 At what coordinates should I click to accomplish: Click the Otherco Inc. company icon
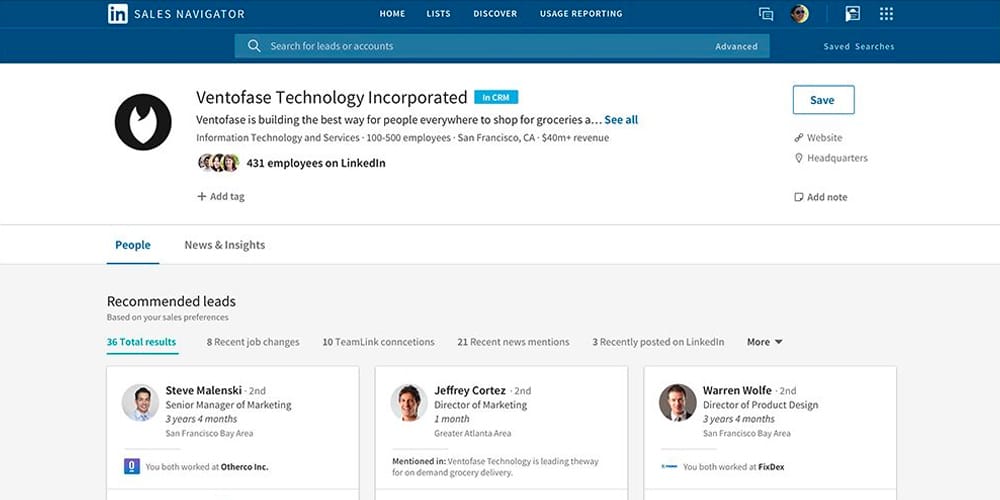coord(131,466)
